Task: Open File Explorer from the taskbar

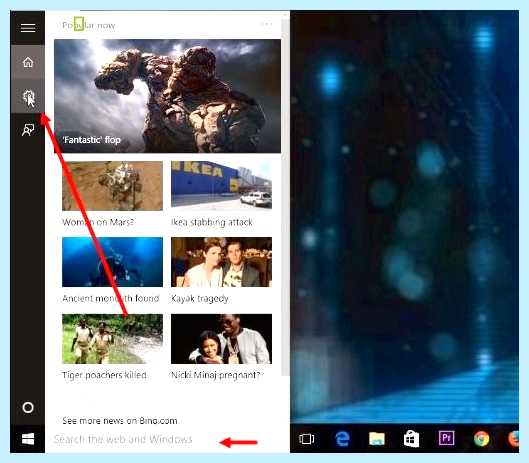Action: click(377, 439)
